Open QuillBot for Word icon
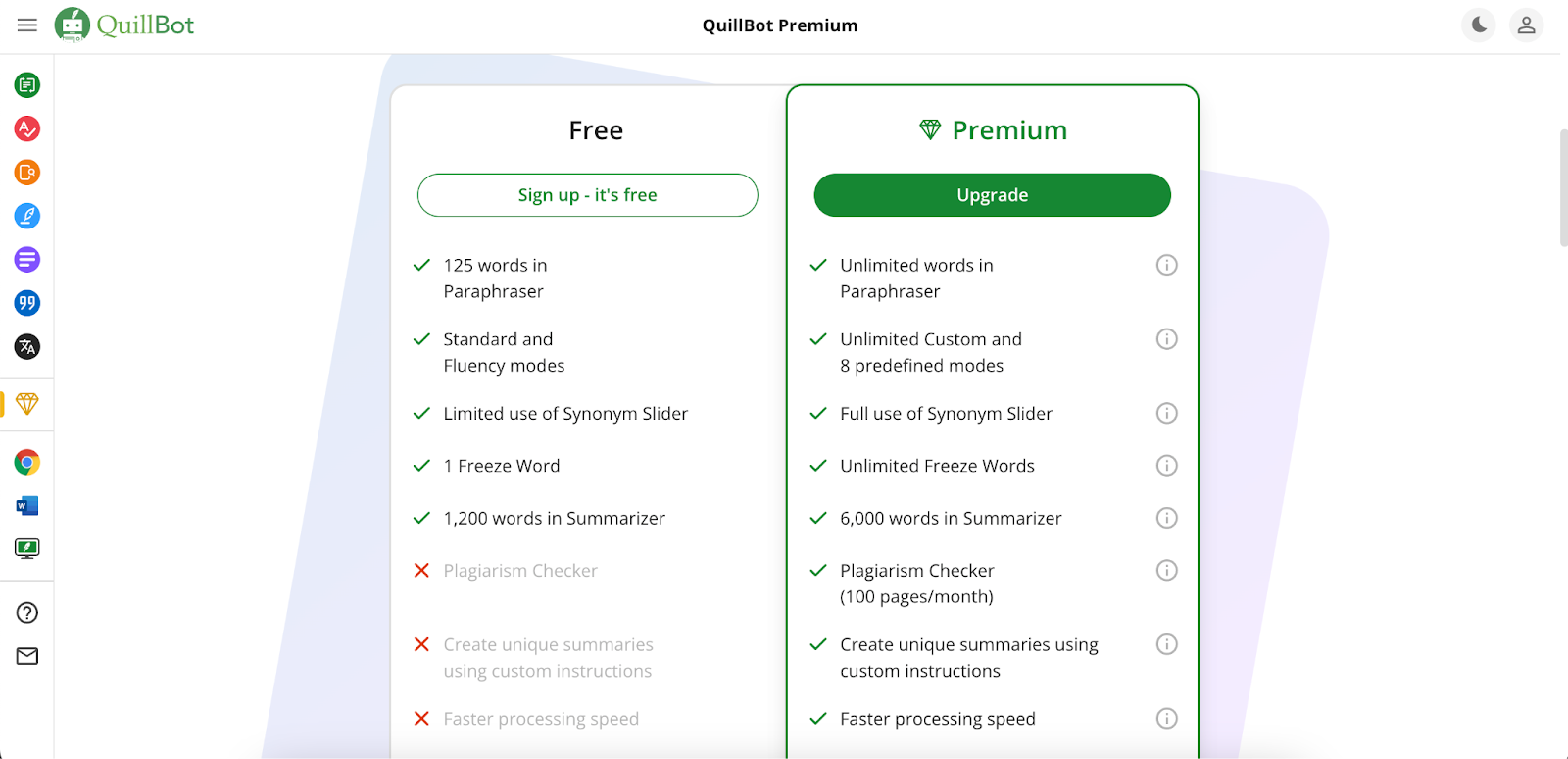1568x759 pixels. coord(27,506)
